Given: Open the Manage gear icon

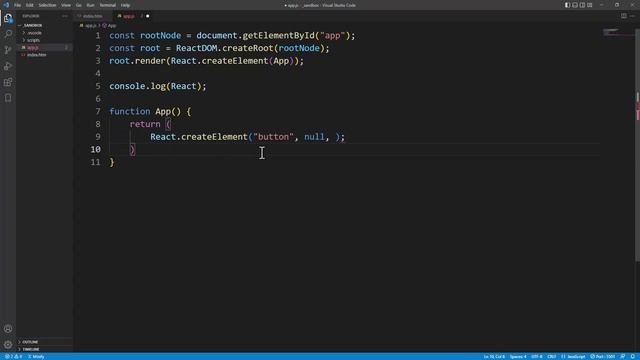Looking at the screenshot, I should pyautogui.click(x=8, y=345).
